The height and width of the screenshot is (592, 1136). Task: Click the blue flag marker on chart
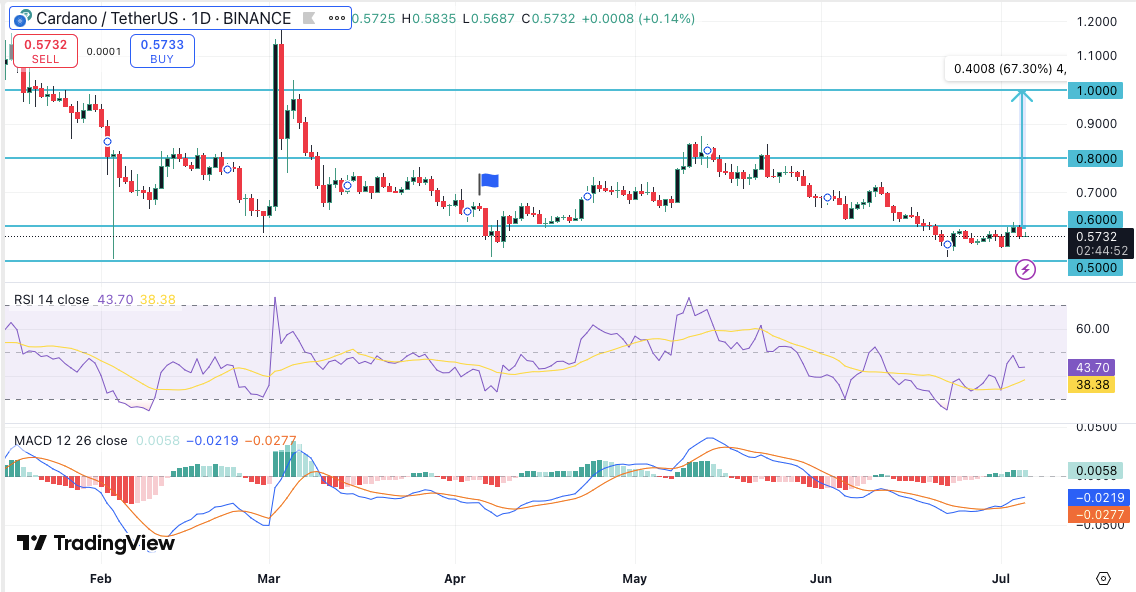(x=490, y=180)
